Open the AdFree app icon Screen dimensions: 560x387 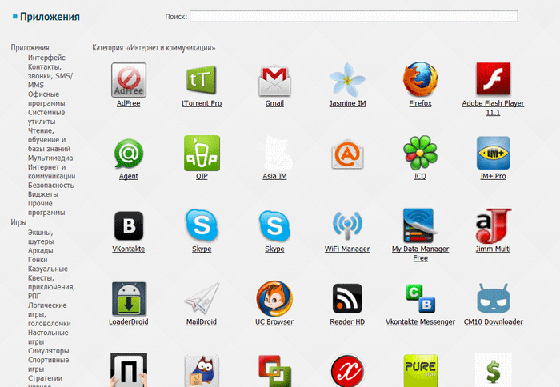(129, 80)
